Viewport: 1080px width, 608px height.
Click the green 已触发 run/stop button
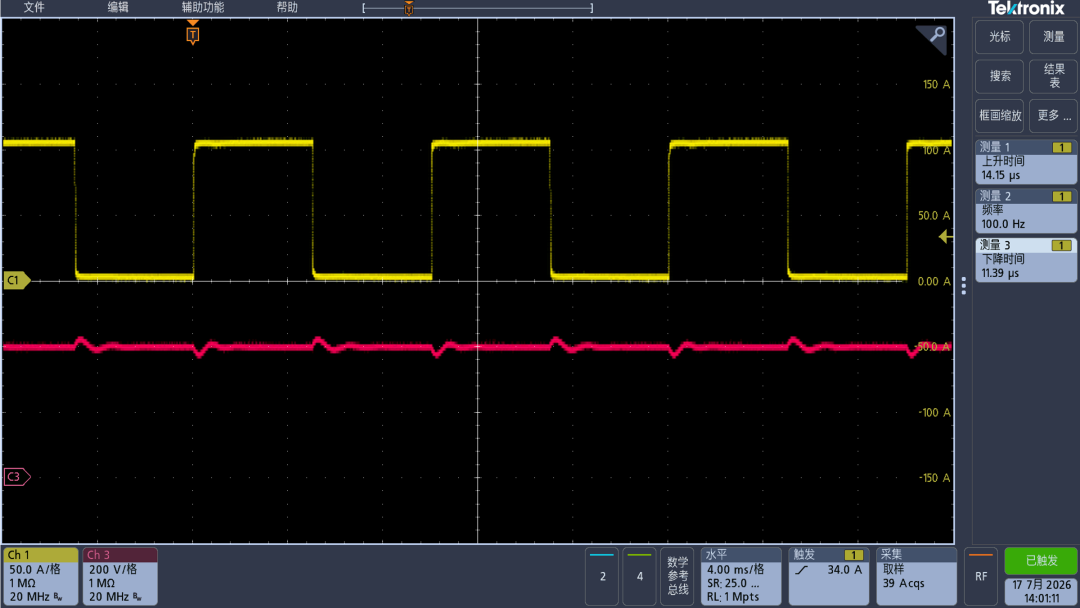tap(1041, 560)
